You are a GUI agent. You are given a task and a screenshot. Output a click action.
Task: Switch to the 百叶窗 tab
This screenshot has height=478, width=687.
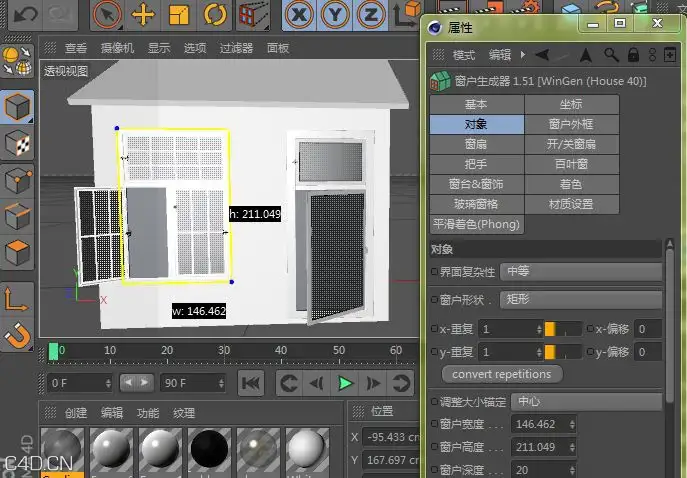click(571, 164)
